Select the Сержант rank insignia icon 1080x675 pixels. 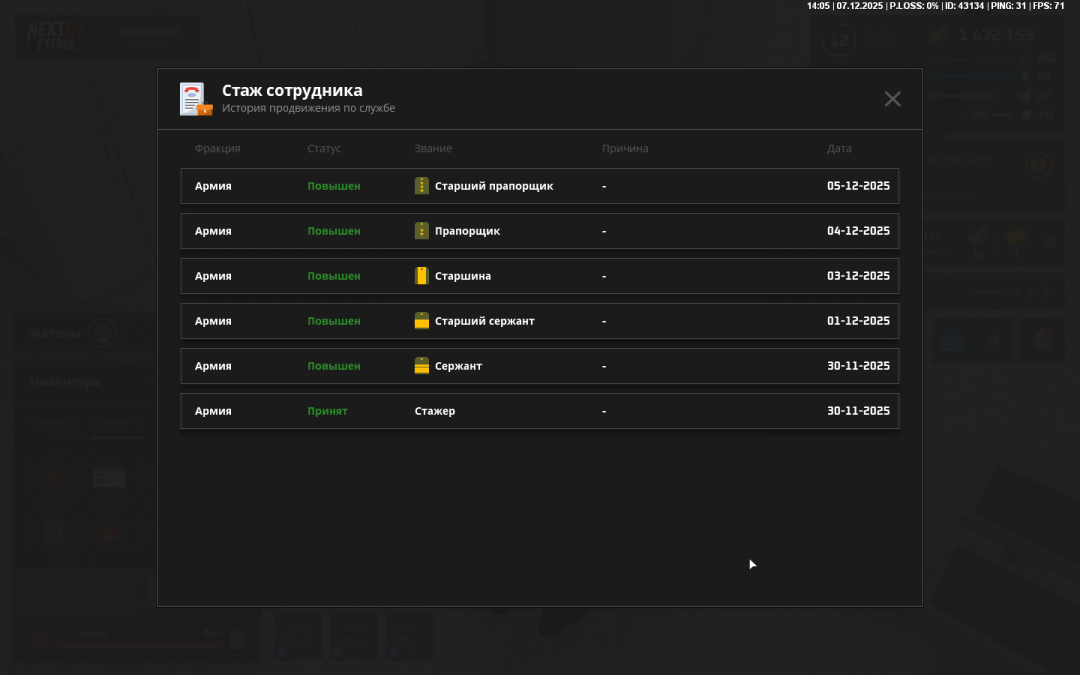421,366
